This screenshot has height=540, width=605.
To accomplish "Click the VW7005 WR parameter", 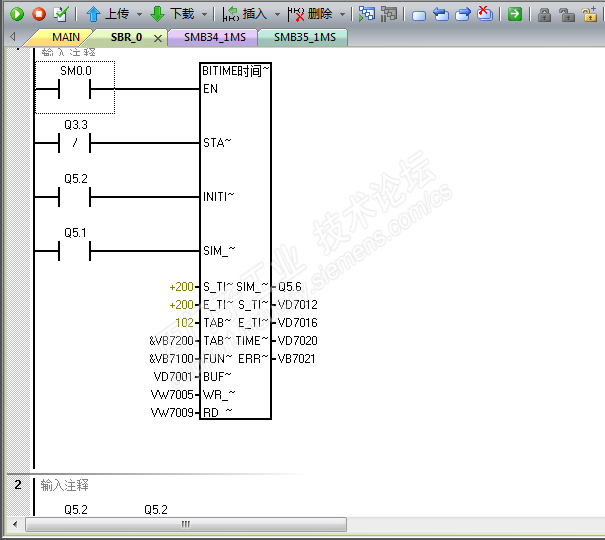I will pos(172,395).
